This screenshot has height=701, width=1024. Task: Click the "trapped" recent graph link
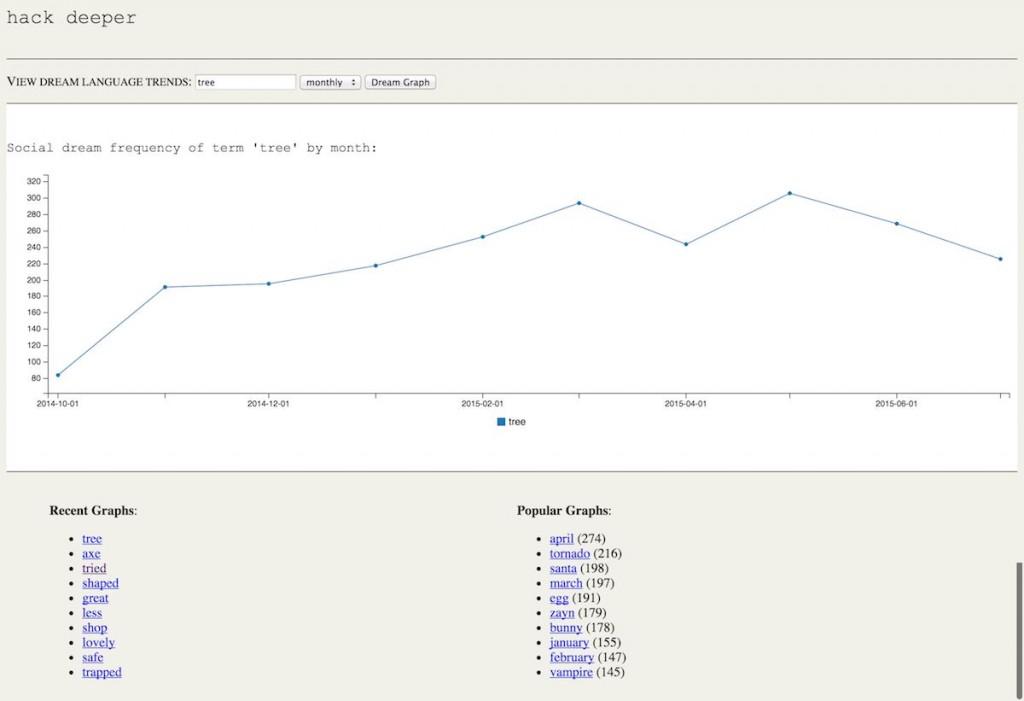click(x=101, y=672)
